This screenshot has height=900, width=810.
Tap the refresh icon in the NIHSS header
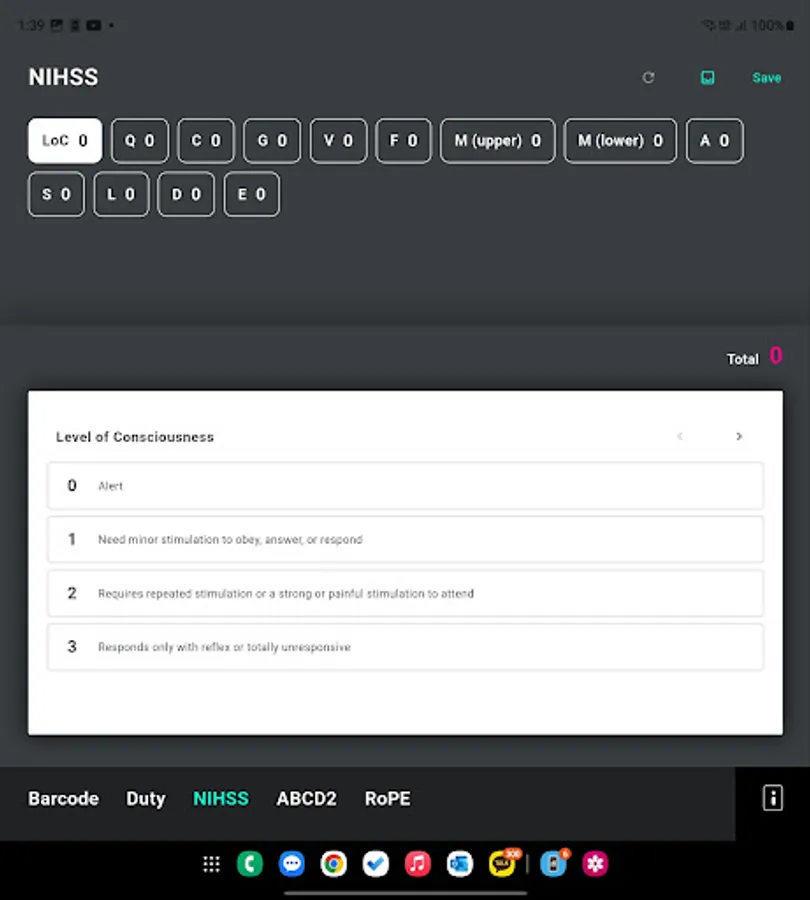[649, 77]
